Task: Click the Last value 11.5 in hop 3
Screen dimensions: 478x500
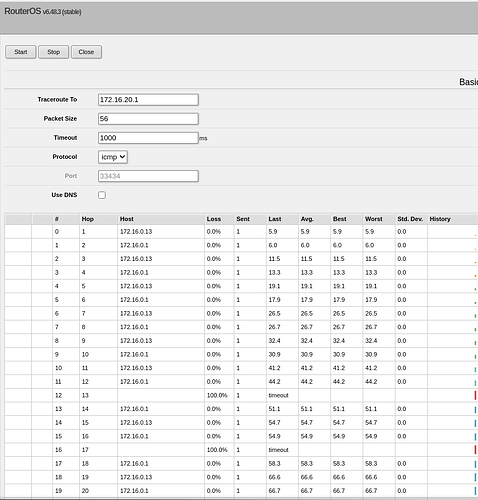Action: pyautogui.click(x=274, y=259)
